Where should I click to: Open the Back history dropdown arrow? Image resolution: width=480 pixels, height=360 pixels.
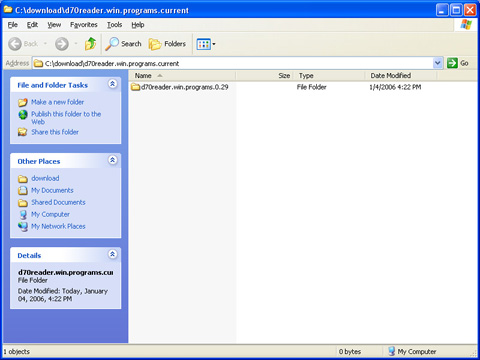click(x=45, y=44)
